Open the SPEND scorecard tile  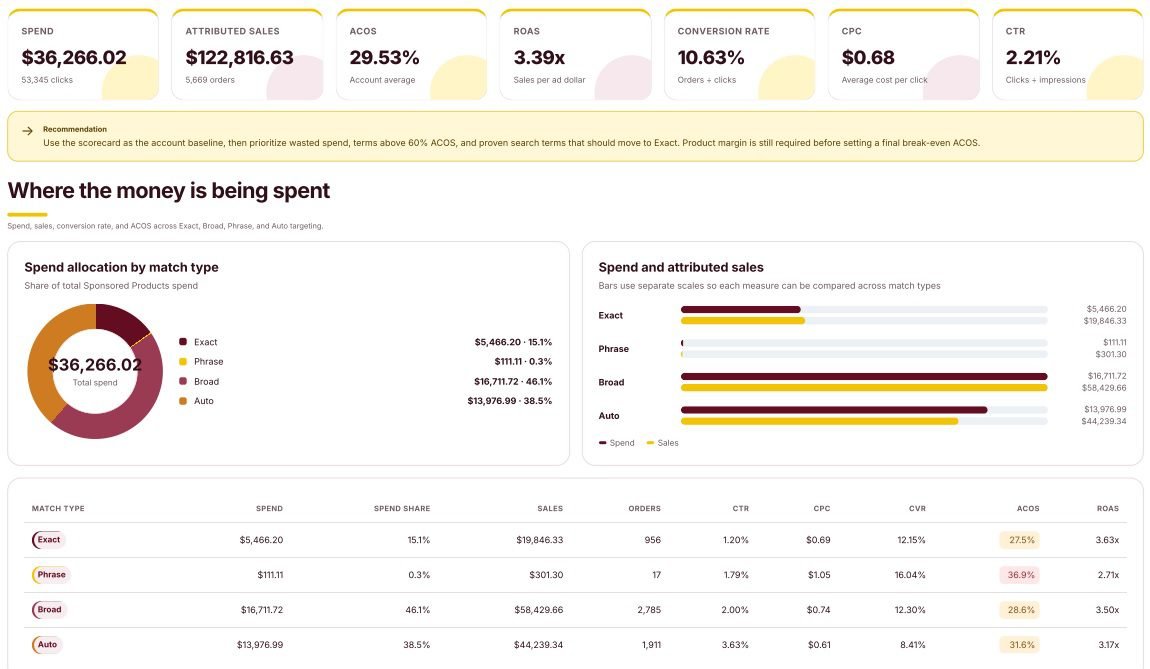tap(83, 54)
